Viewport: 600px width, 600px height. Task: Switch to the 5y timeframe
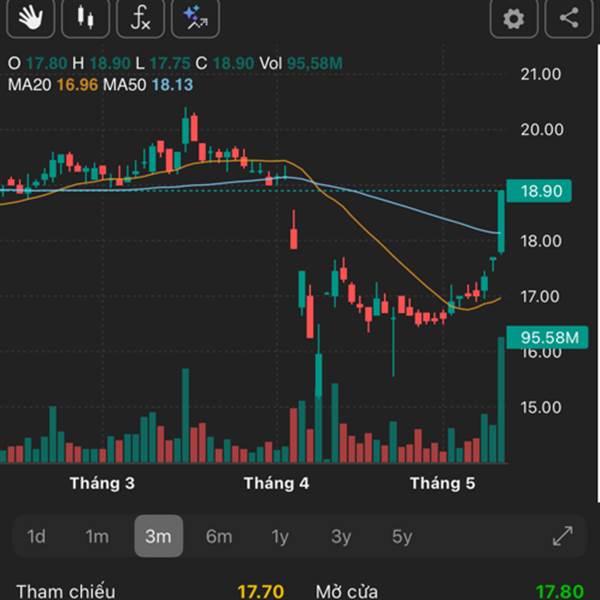coord(402,536)
